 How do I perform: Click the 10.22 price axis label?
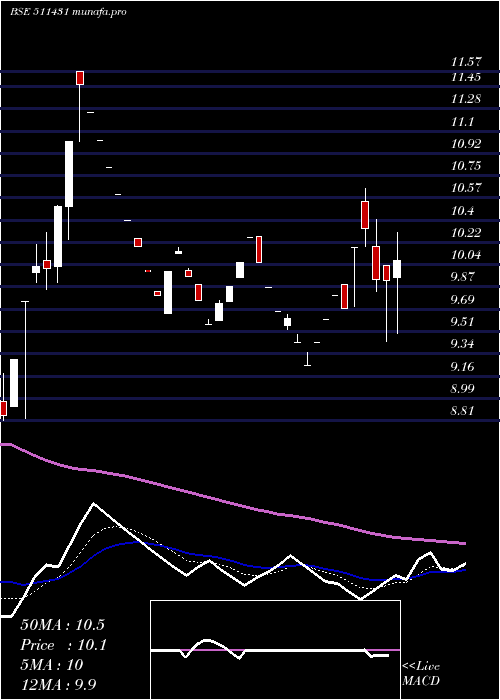click(x=466, y=233)
